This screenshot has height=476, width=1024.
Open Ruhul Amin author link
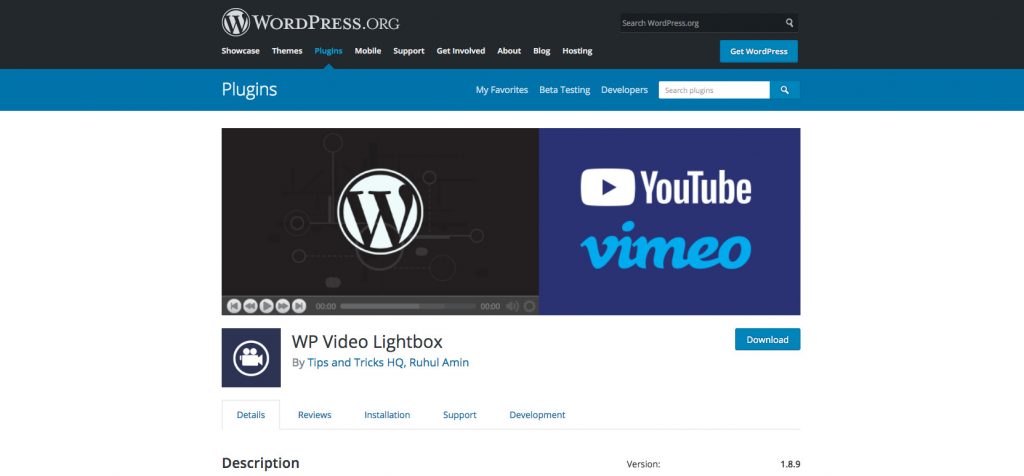coord(439,362)
